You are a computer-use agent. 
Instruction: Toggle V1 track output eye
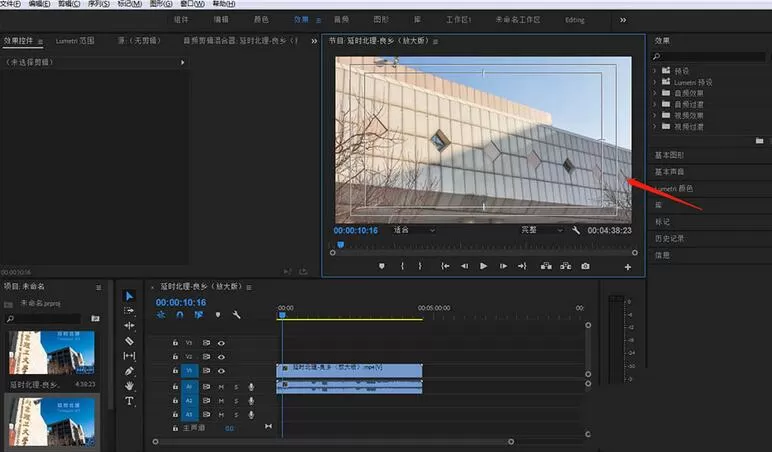tap(221, 371)
